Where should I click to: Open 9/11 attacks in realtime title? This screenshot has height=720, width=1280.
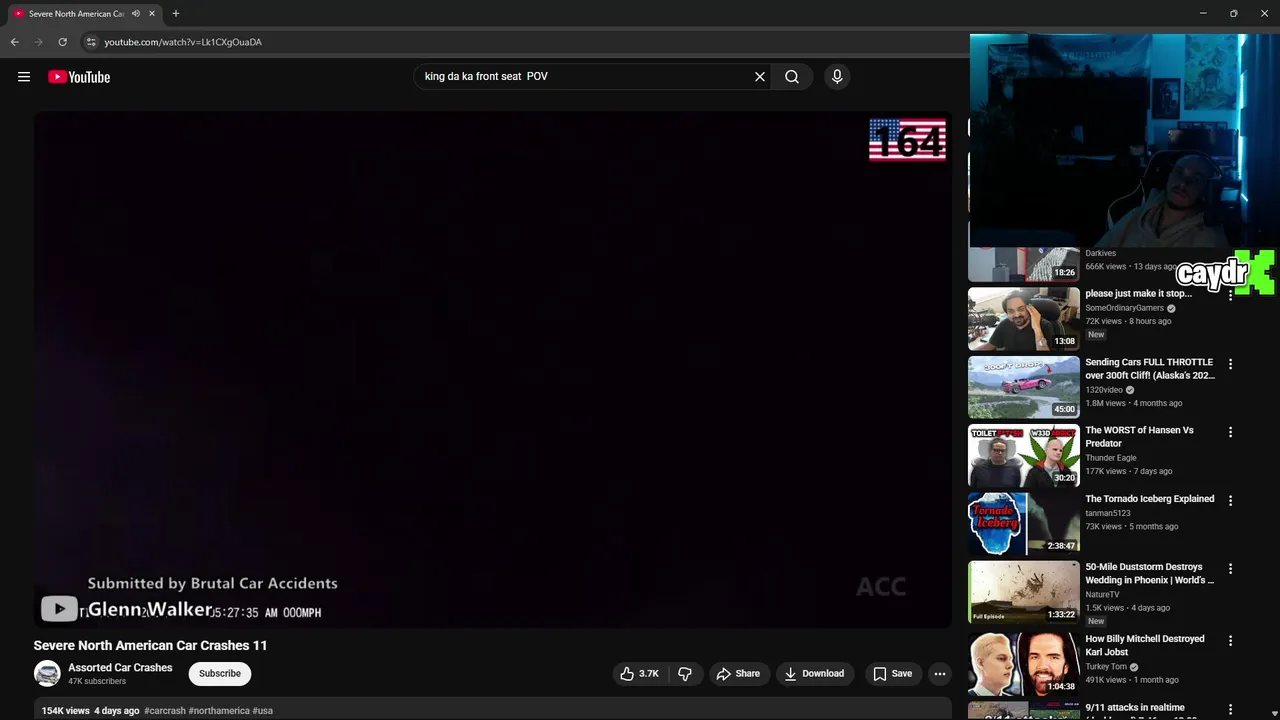(1135, 708)
